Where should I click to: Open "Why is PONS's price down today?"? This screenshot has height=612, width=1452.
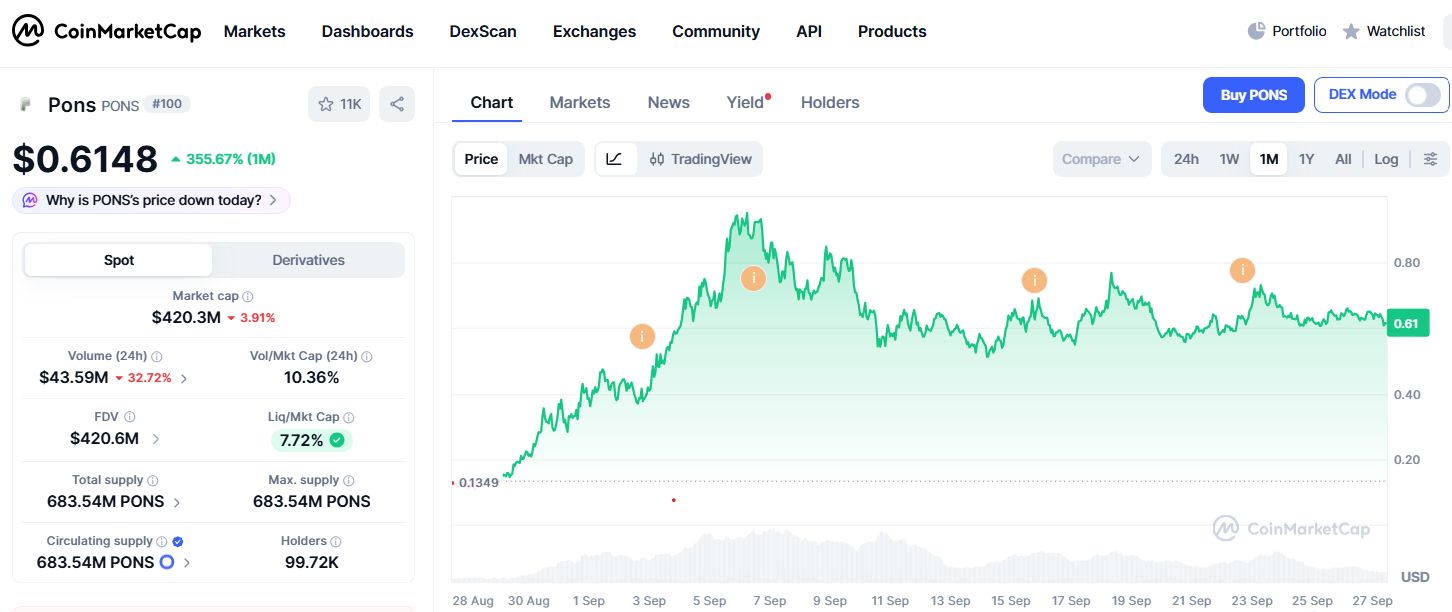151,200
